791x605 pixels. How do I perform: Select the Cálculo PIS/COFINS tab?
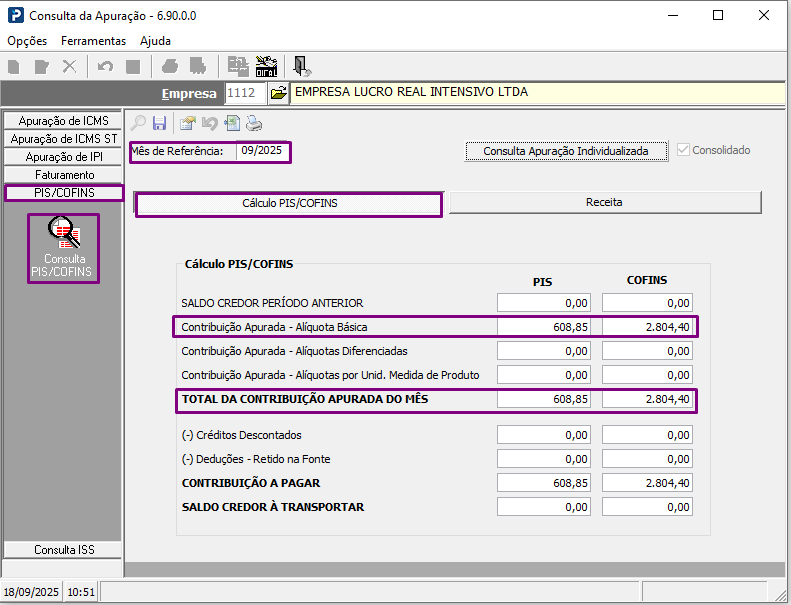point(289,204)
